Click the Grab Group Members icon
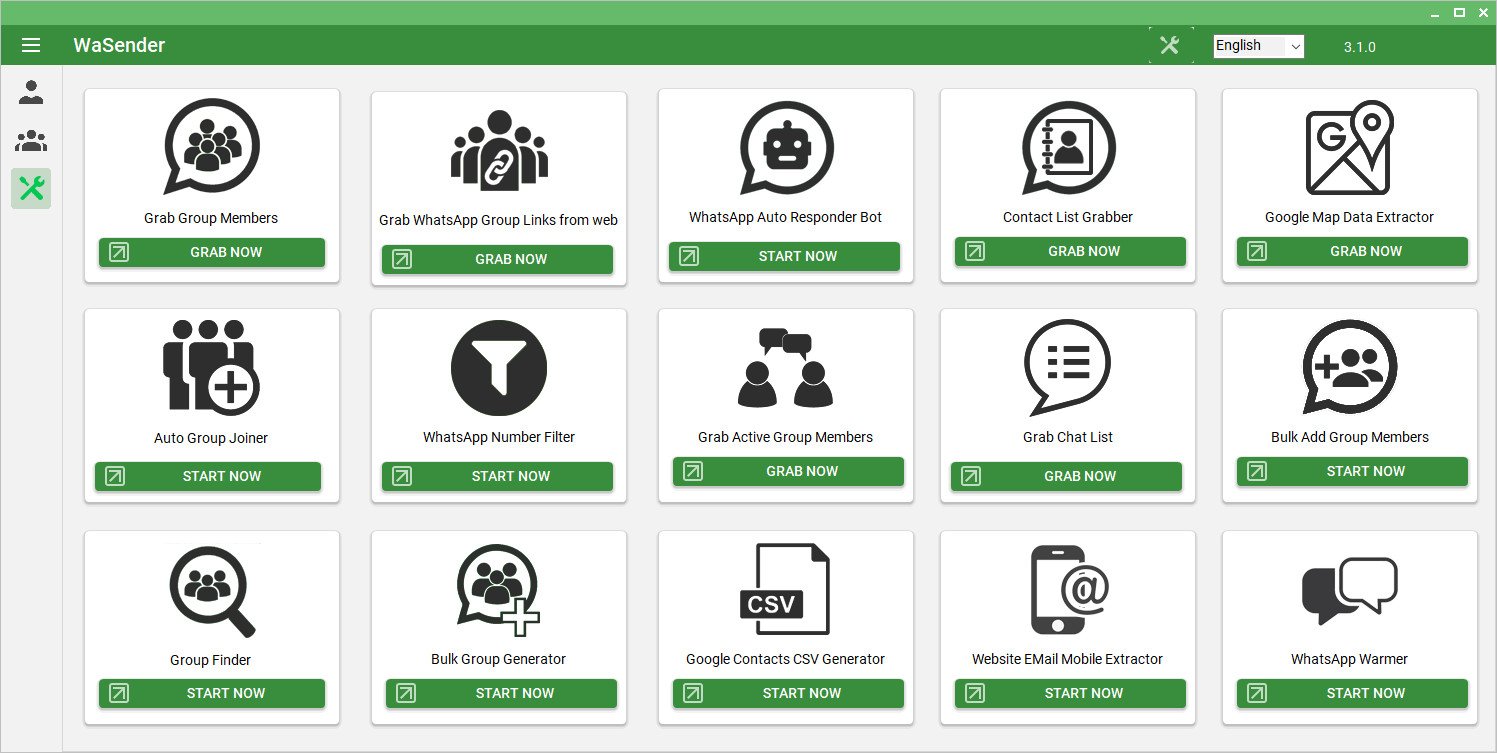The image size is (1497, 753). 211,147
